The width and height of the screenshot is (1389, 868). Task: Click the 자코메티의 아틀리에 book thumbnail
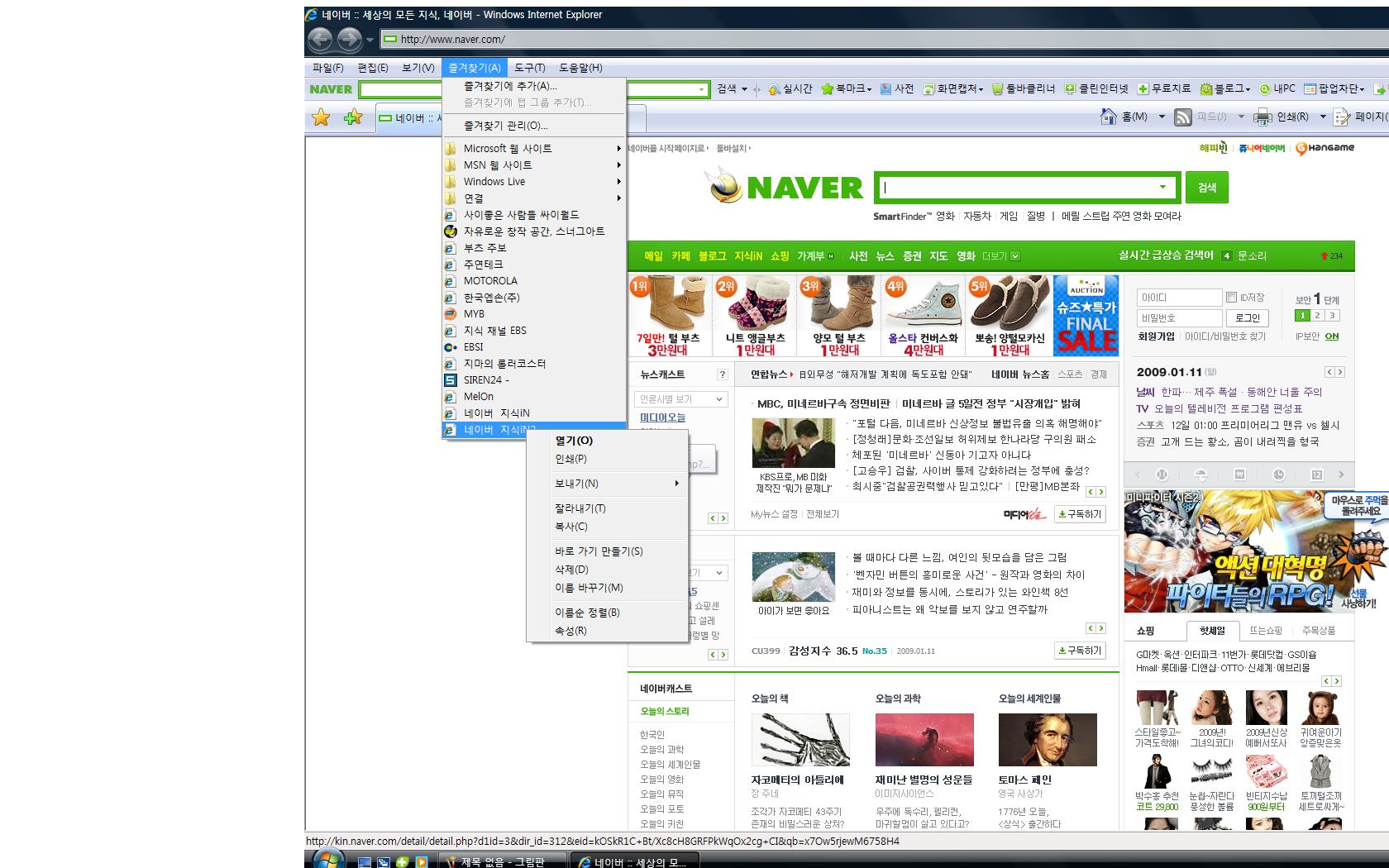[x=800, y=740]
